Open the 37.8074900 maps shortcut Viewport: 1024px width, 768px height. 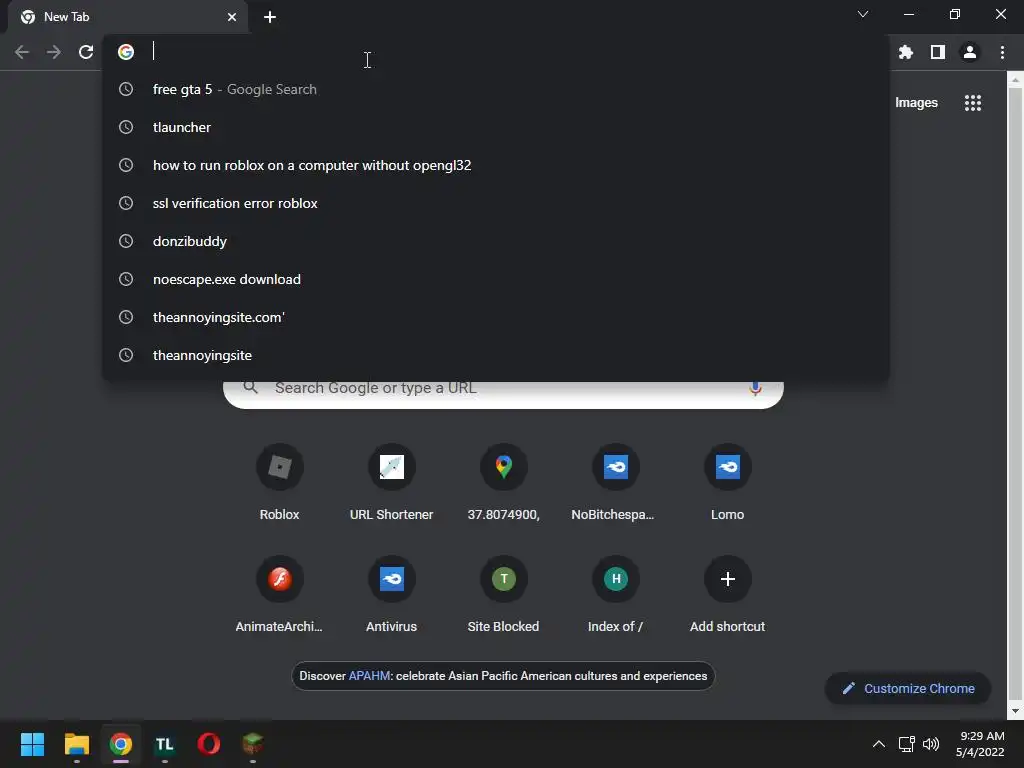coord(504,482)
